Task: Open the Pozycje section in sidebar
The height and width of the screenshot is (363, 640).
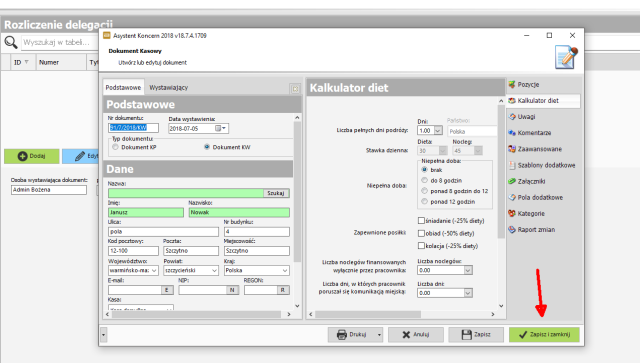Action: point(528,85)
